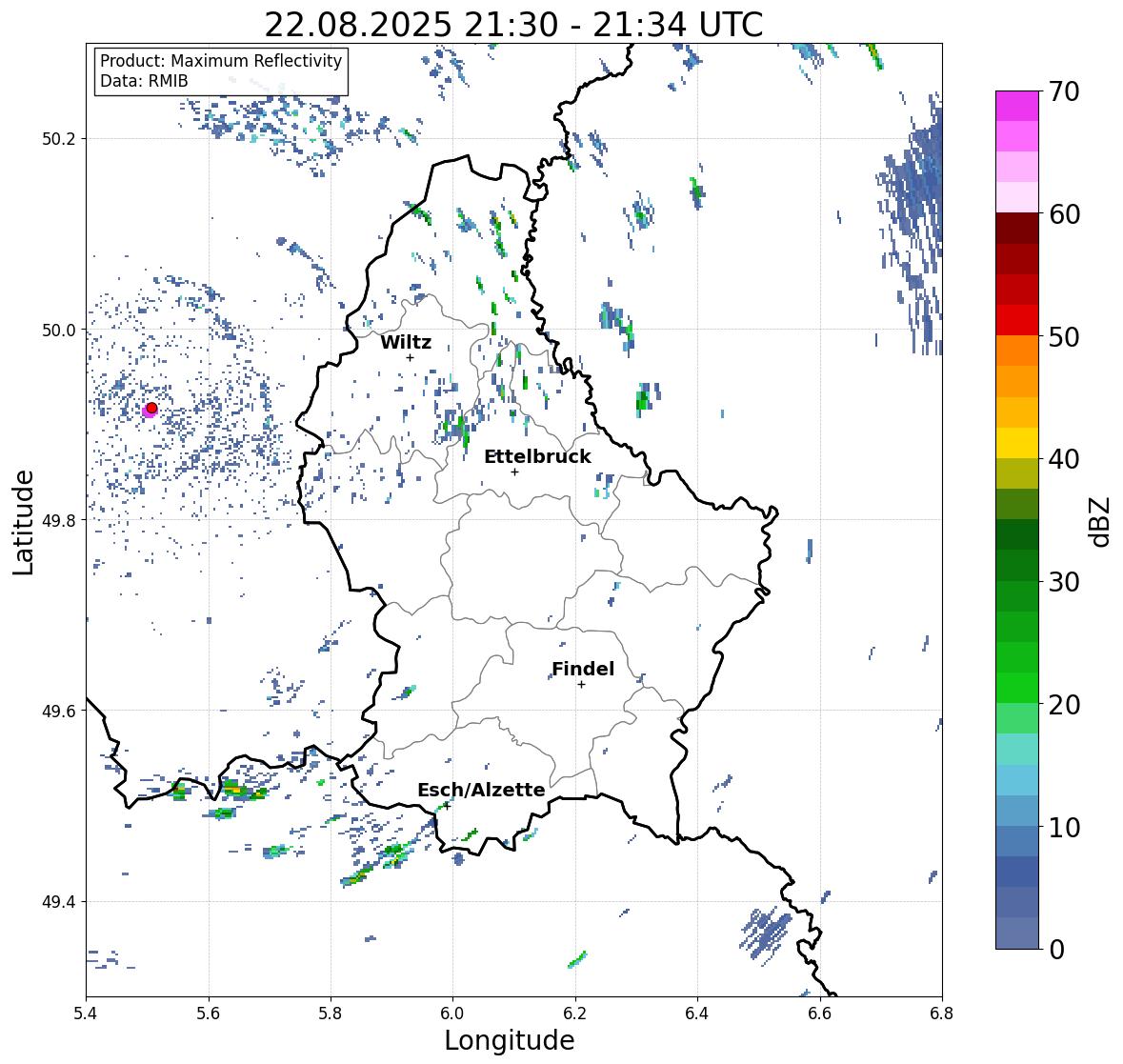The width and height of the screenshot is (1123, 1064).
Task: Click the 'Product: Maximum Reflectivity' text
Action: (x=221, y=61)
